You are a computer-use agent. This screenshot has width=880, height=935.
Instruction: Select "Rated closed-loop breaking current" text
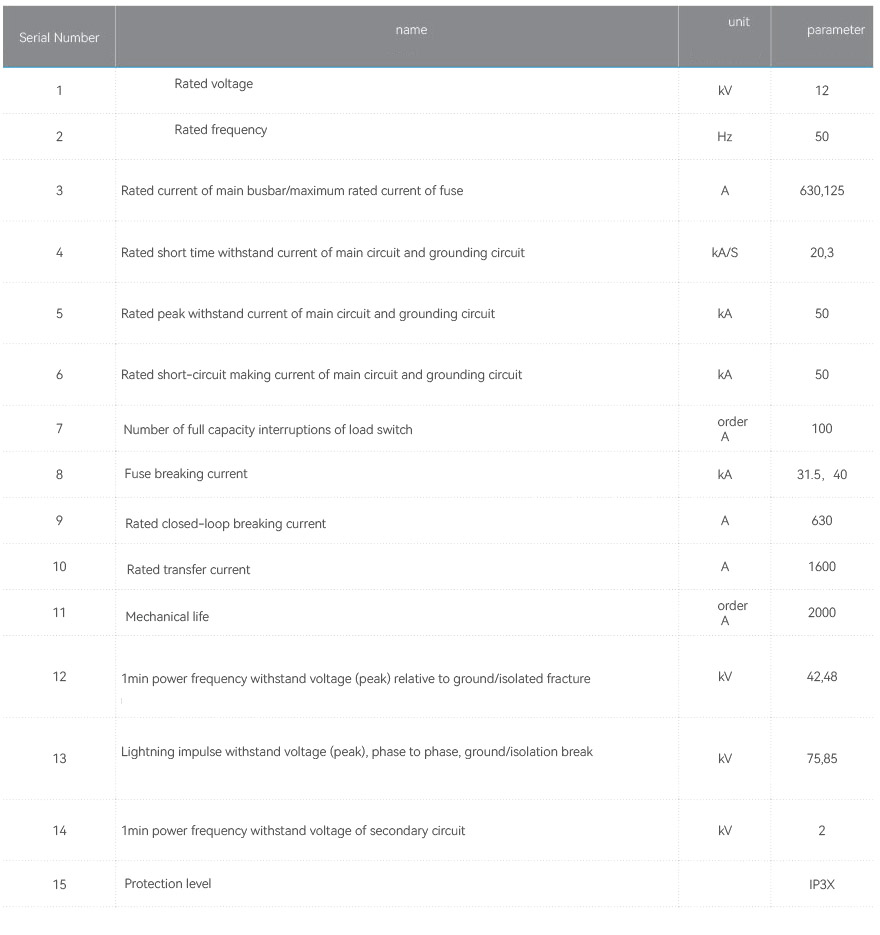click(x=225, y=524)
